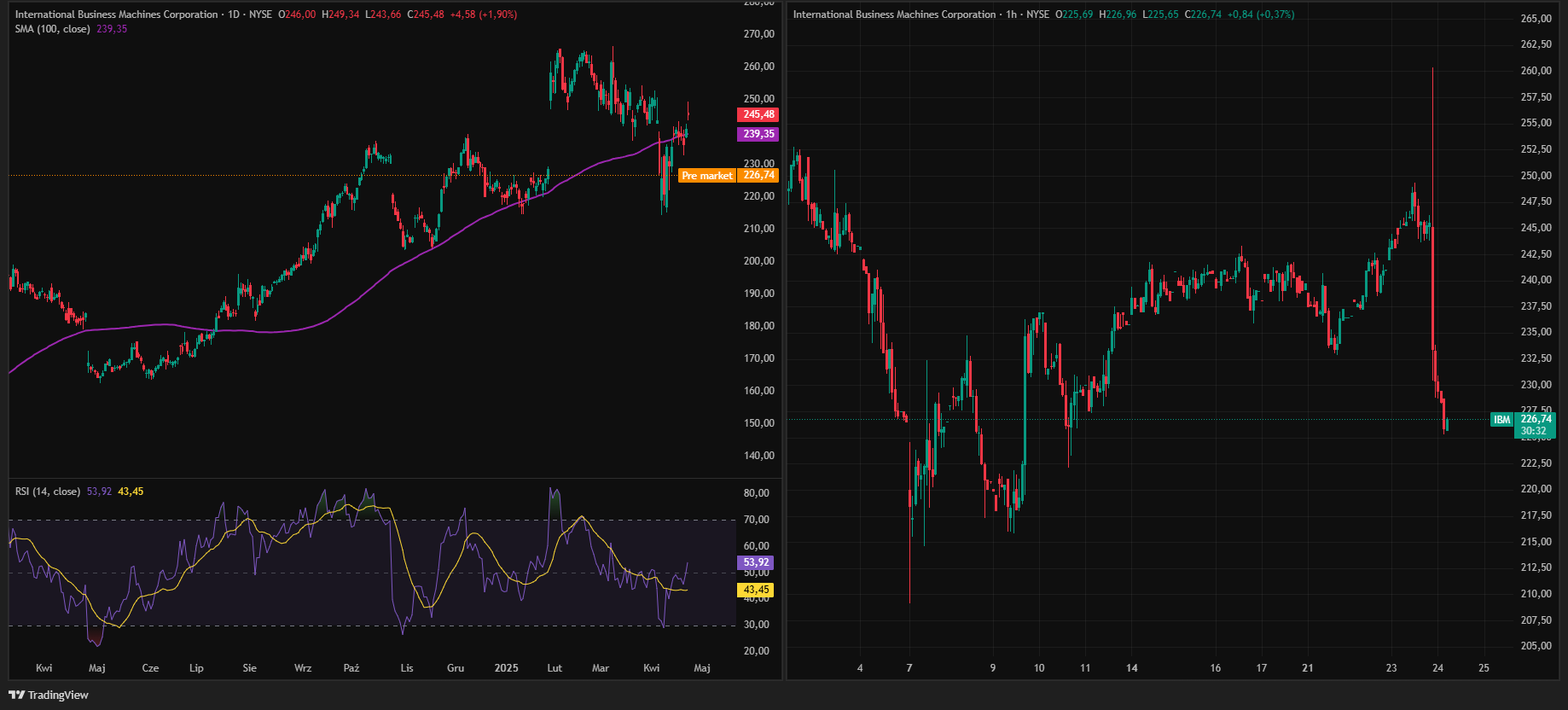The height and width of the screenshot is (710, 1568).
Task: Click the 'Wrz' month on the daily time axis
Action: tap(303, 668)
